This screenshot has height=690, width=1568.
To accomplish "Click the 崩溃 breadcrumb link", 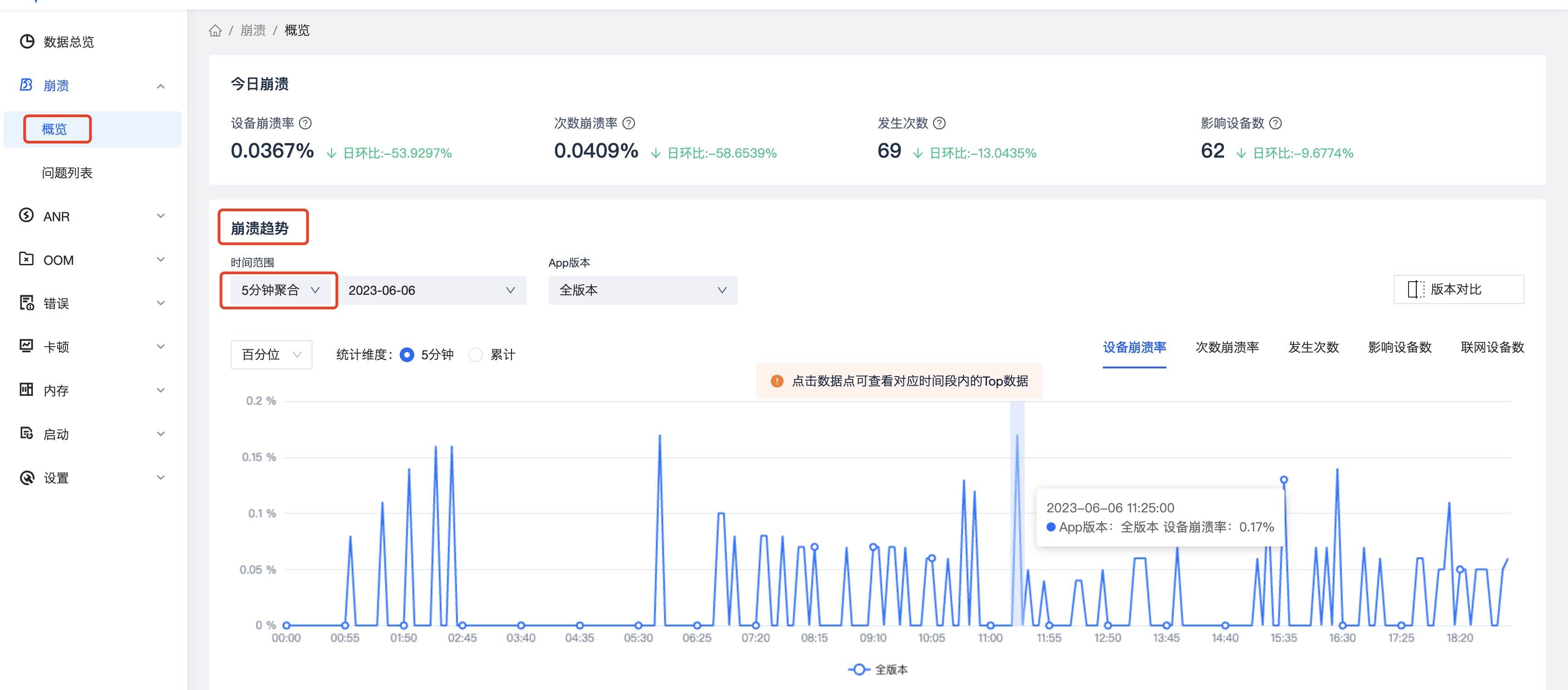I will pyautogui.click(x=253, y=30).
